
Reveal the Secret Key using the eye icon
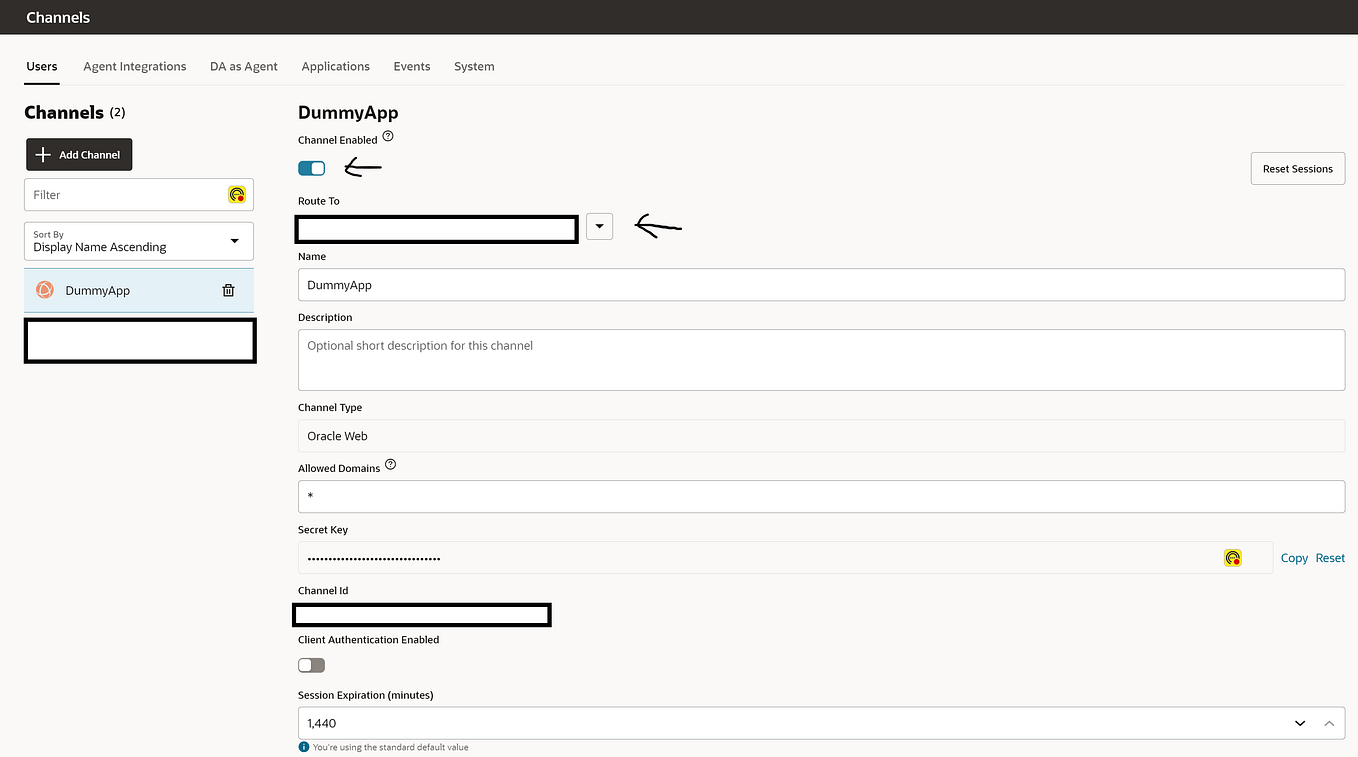1232,557
